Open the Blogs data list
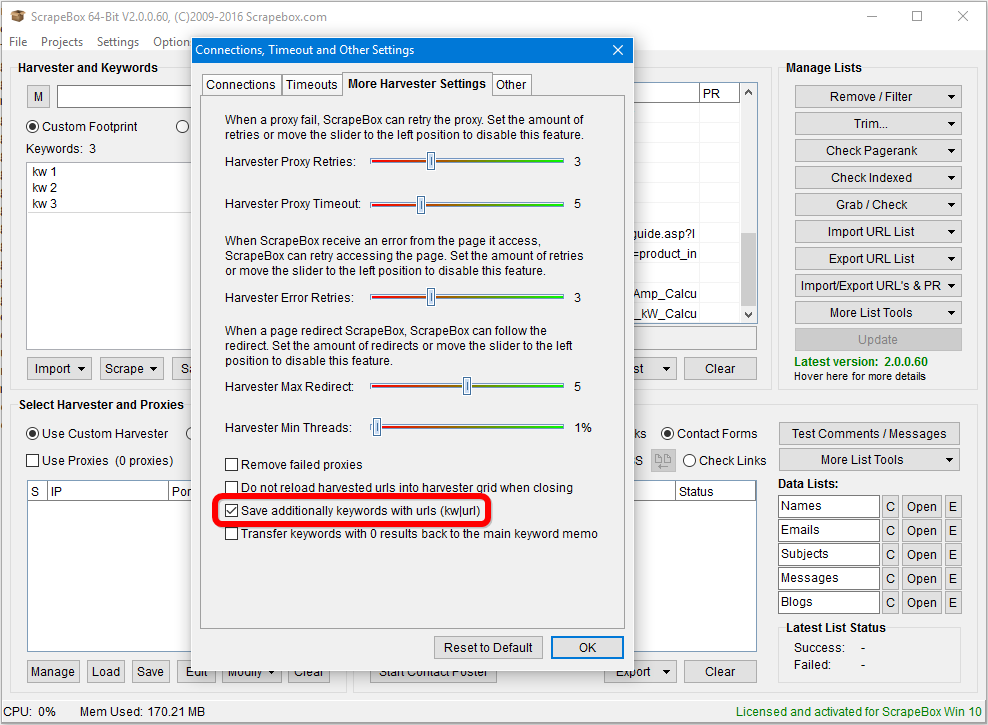The width and height of the screenshot is (988, 725). (x=921, y=603)
